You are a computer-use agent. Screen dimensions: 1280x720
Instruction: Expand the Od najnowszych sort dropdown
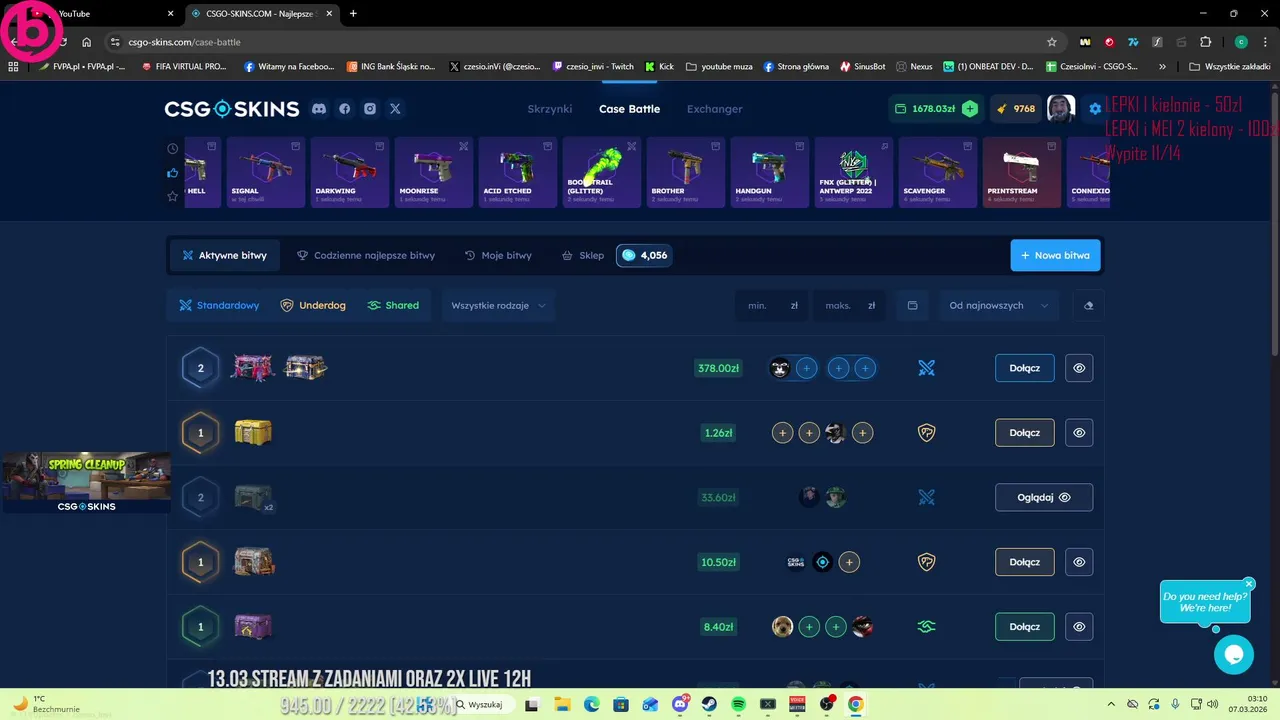click(x=998, y=305)
